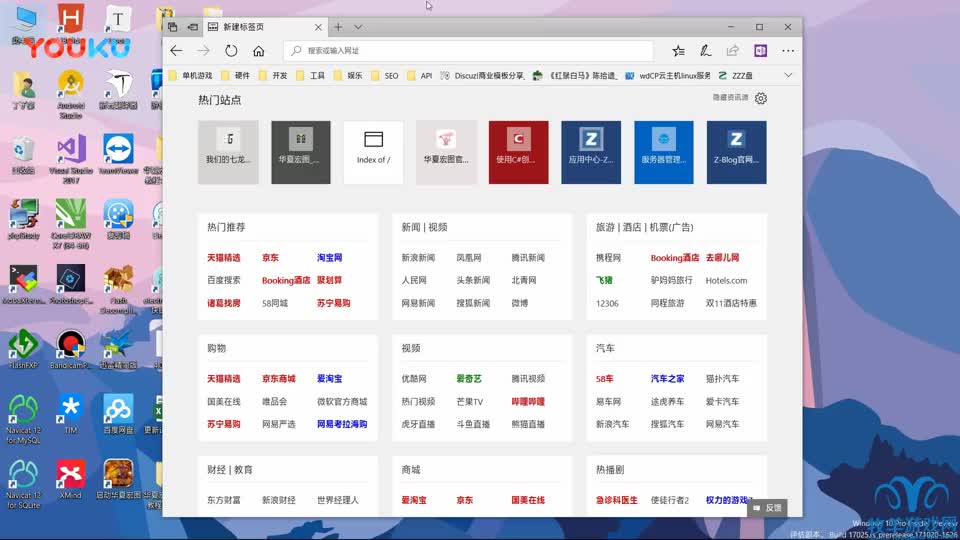This screenshot has height=540, width=960.
Task: Open 百度网盘 desktop icon
Action: click(118, 415)
